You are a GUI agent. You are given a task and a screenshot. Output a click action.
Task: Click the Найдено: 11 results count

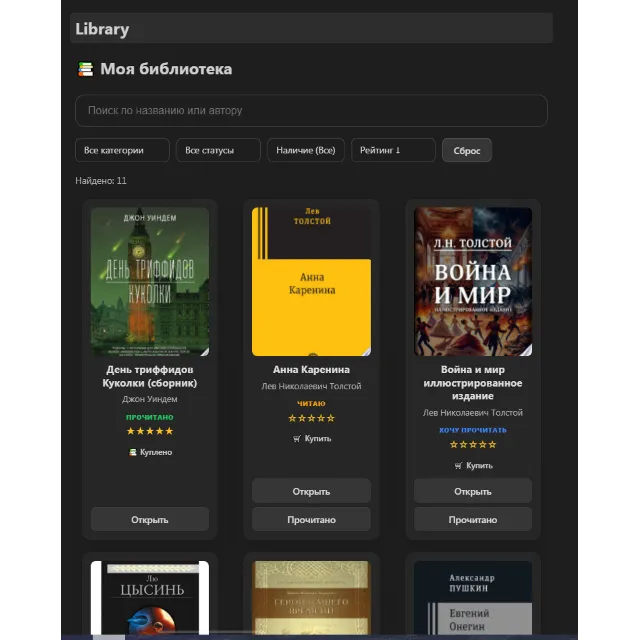pyautogui.click(x=101, y=181)
